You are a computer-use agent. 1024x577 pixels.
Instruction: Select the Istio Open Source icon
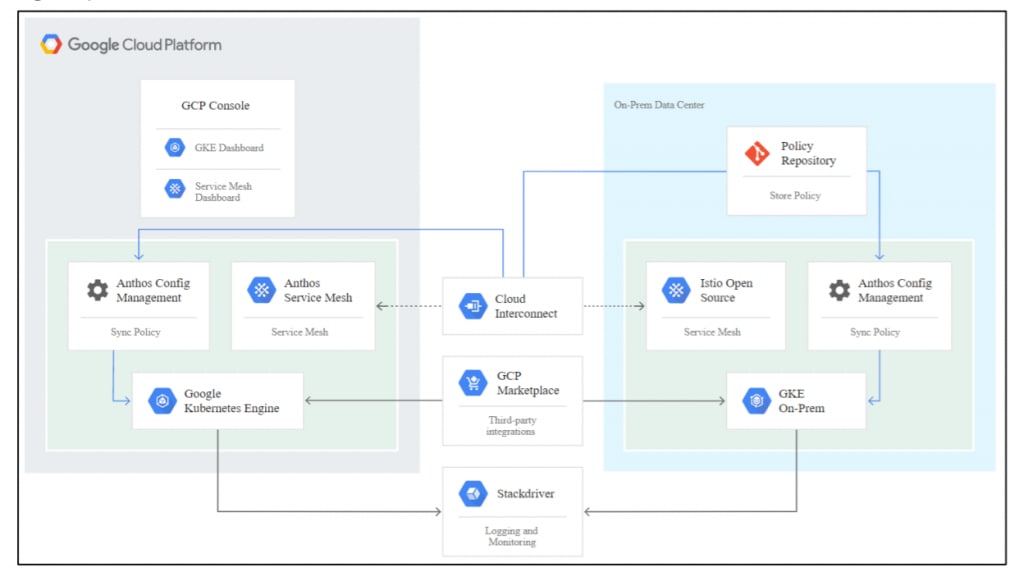tap(677, 291)
